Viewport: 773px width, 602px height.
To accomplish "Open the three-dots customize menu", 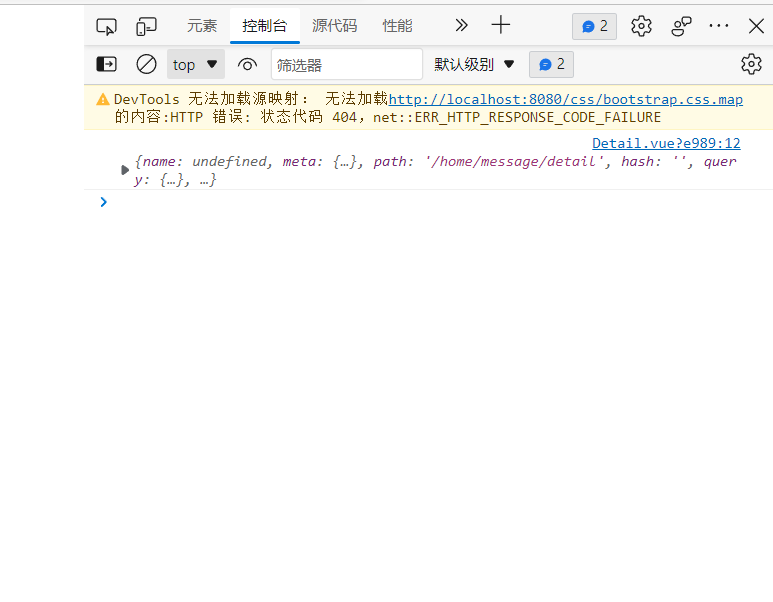I will click(718, 25).
